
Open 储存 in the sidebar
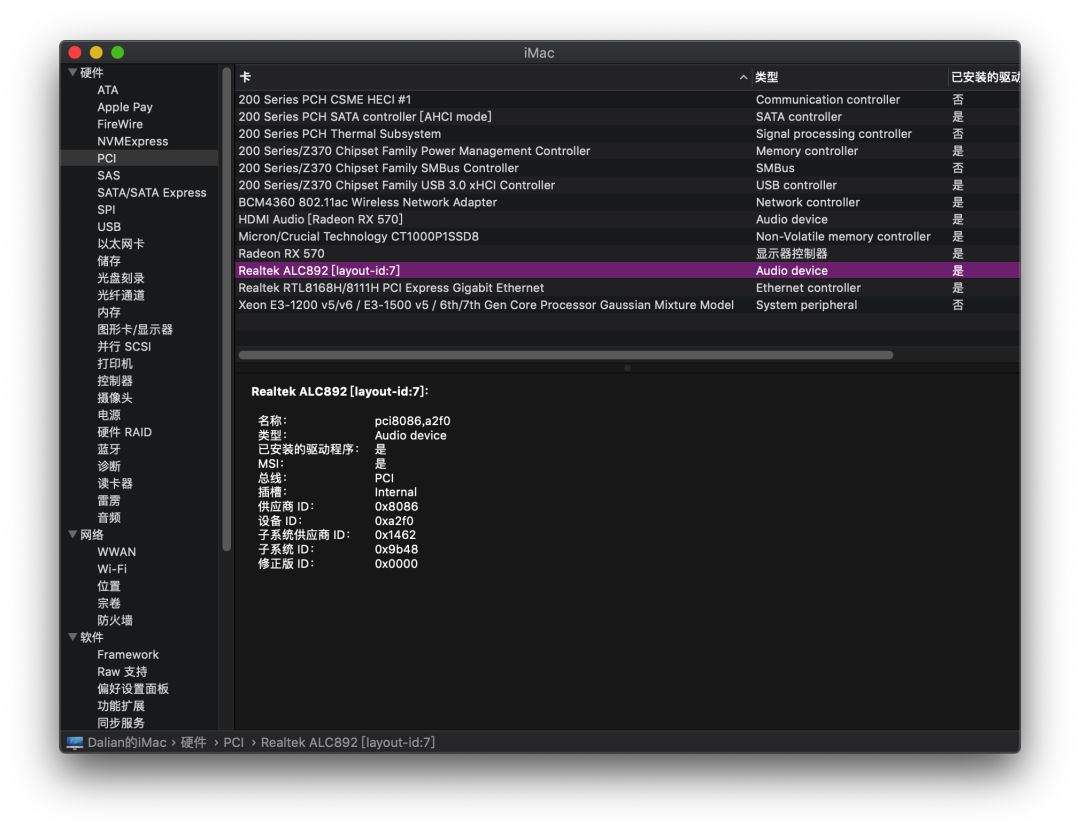coord(109,261)
